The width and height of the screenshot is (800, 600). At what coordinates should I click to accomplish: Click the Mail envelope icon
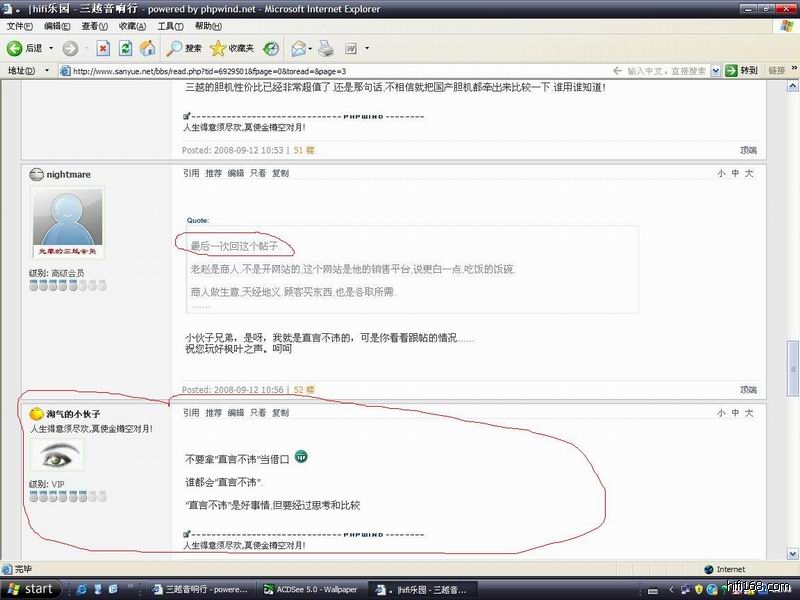click(x=298, y=48)
